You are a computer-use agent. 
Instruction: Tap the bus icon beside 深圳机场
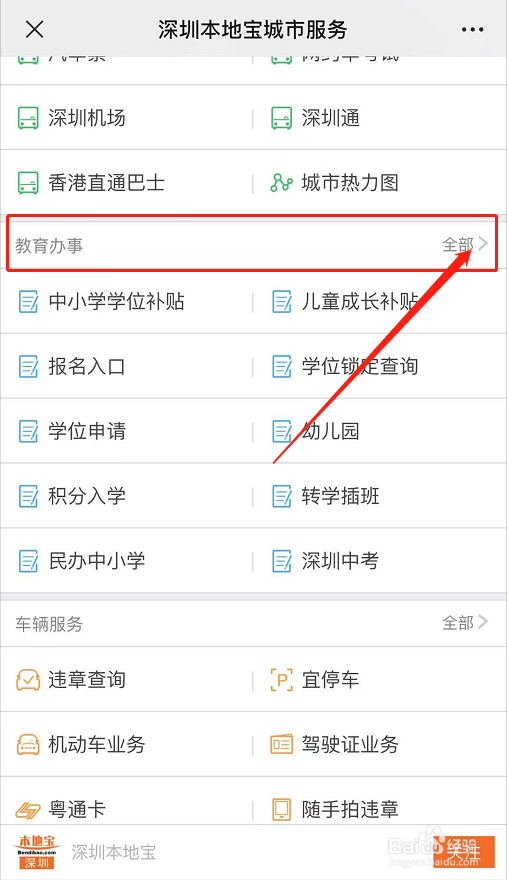(28, 118)
